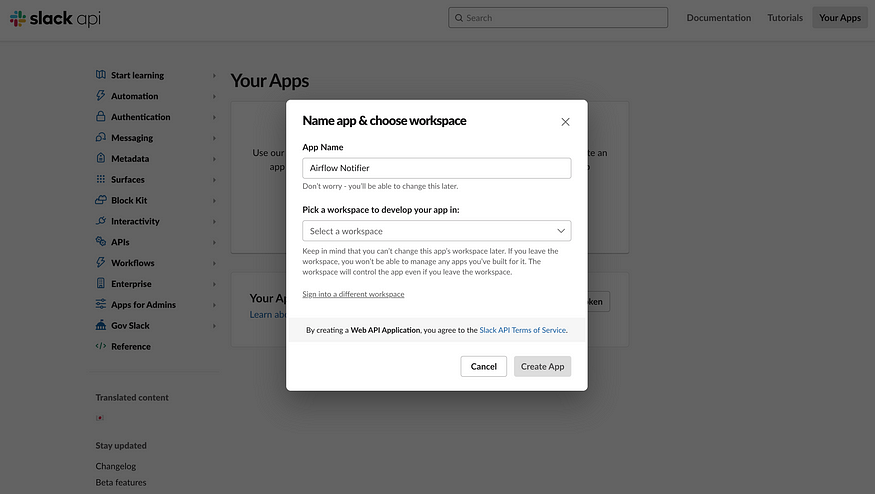The height and width of the screenshot is (494, 875).
Task: Open the Your Apps nav tab
Action: pyautogui.click(x=840, y=18)
